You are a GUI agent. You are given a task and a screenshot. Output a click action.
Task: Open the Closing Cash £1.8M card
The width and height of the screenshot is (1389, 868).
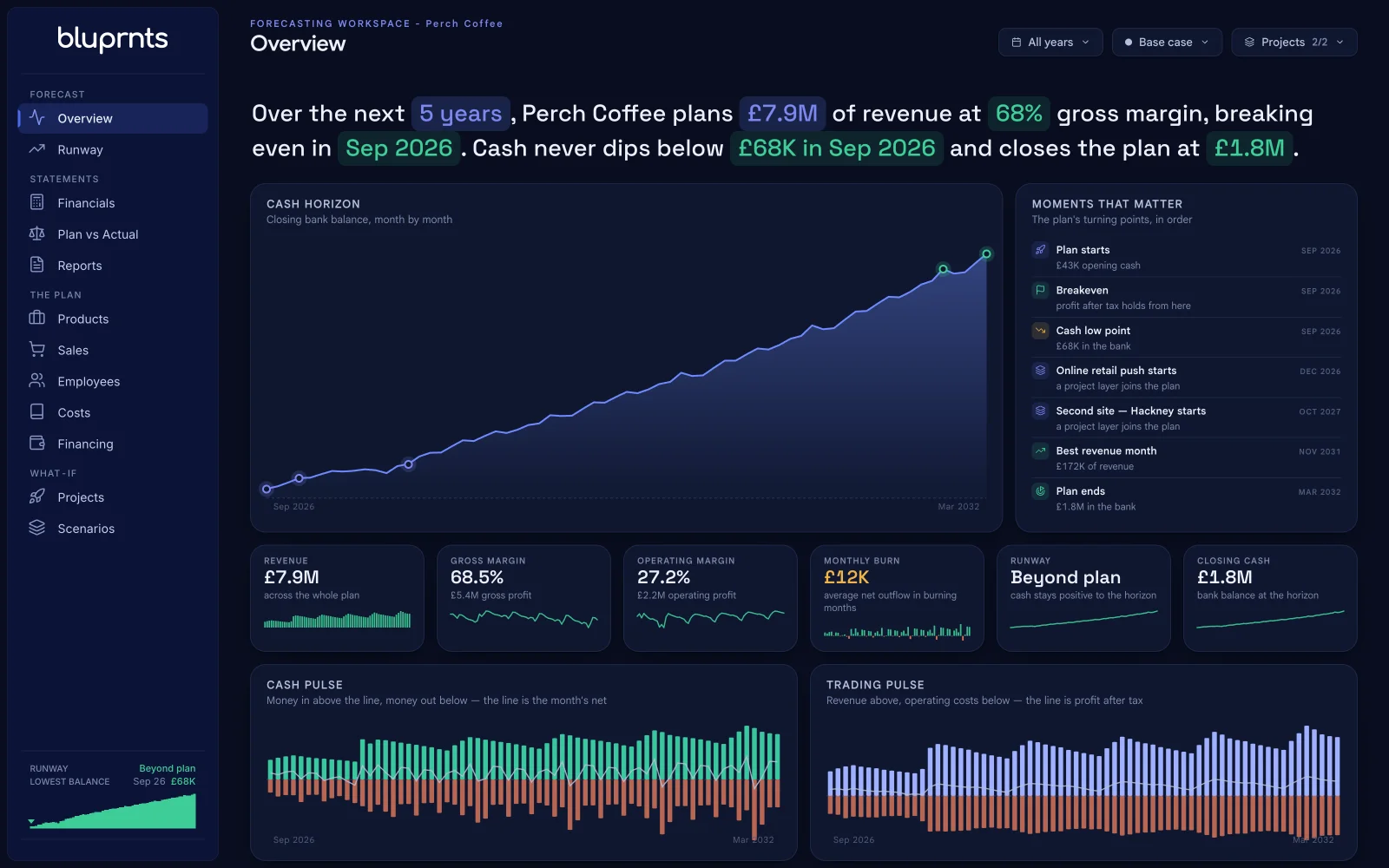(x=1270, y=598)
